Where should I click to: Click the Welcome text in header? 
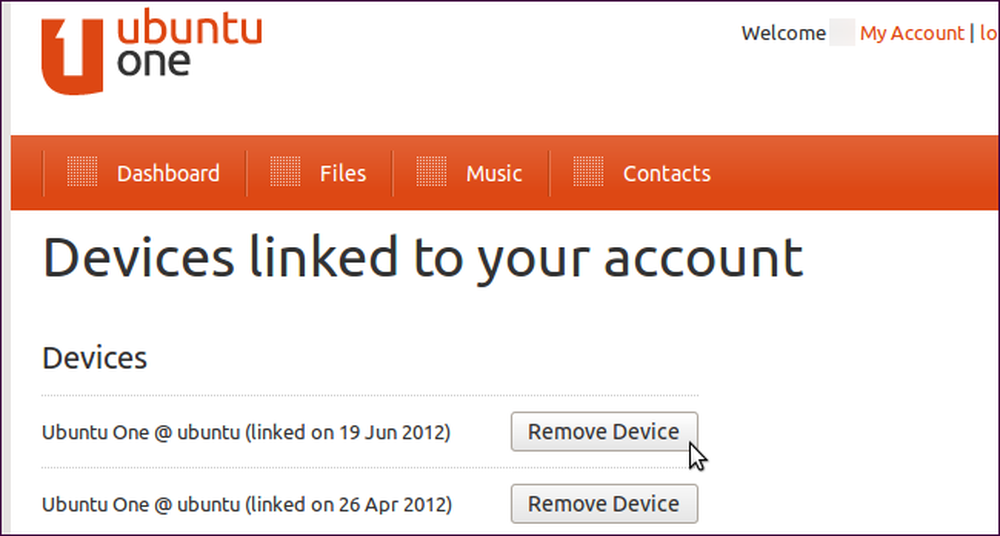tap(784, 33)
